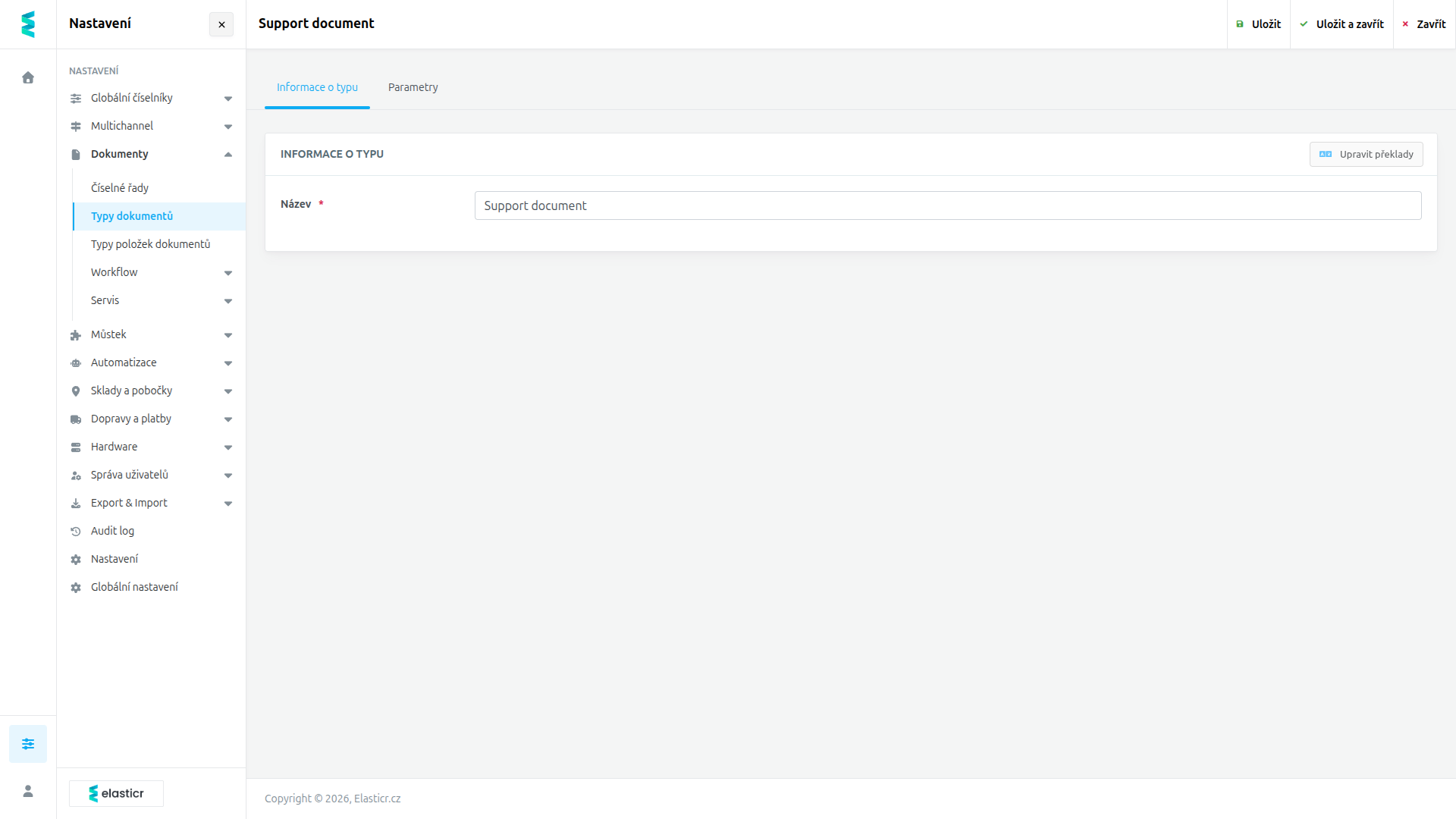1456x819 pixels.
Task: Expand the Servis submenu arrow
Action: coord(227,301)
